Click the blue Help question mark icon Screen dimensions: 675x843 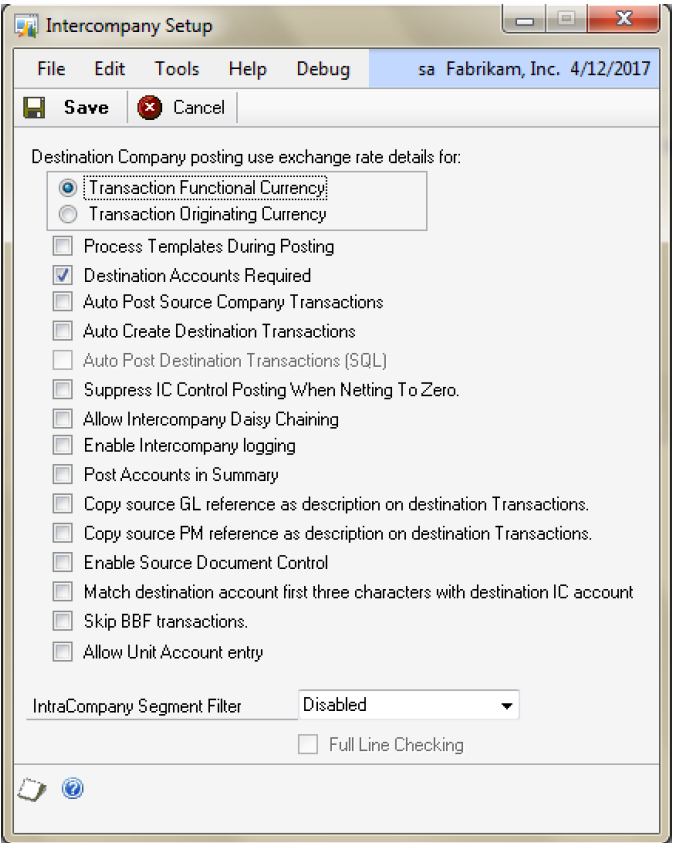pyautogui.click(x=72, y=789)
